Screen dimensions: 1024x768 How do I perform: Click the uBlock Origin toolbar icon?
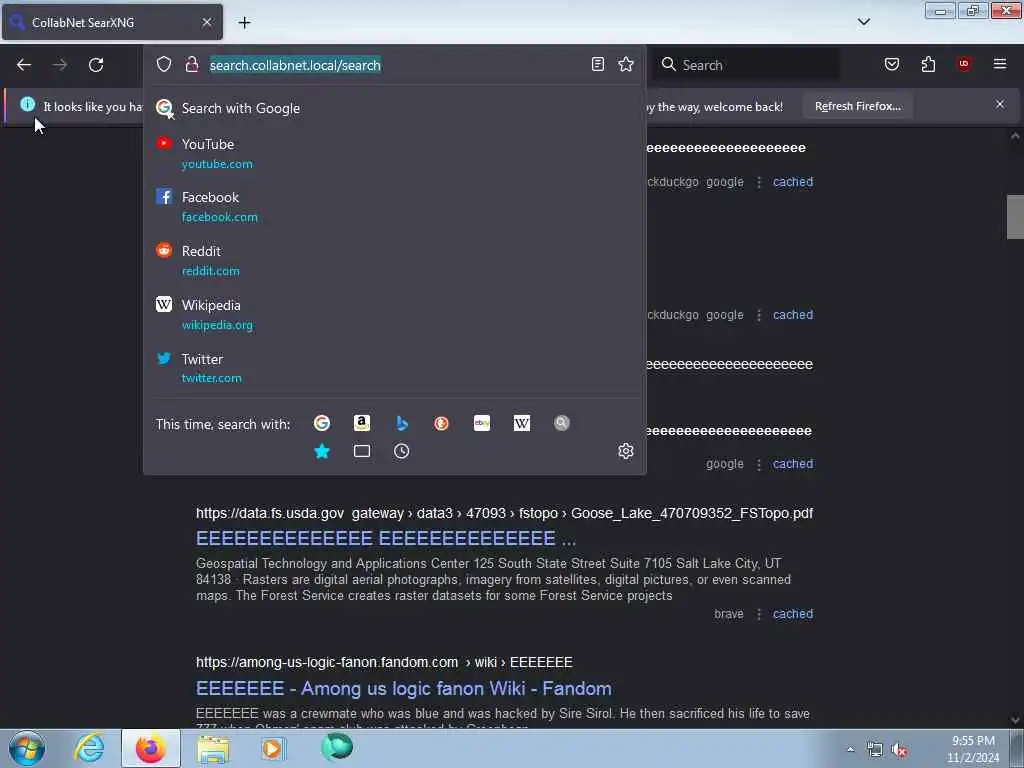[964, 64]
